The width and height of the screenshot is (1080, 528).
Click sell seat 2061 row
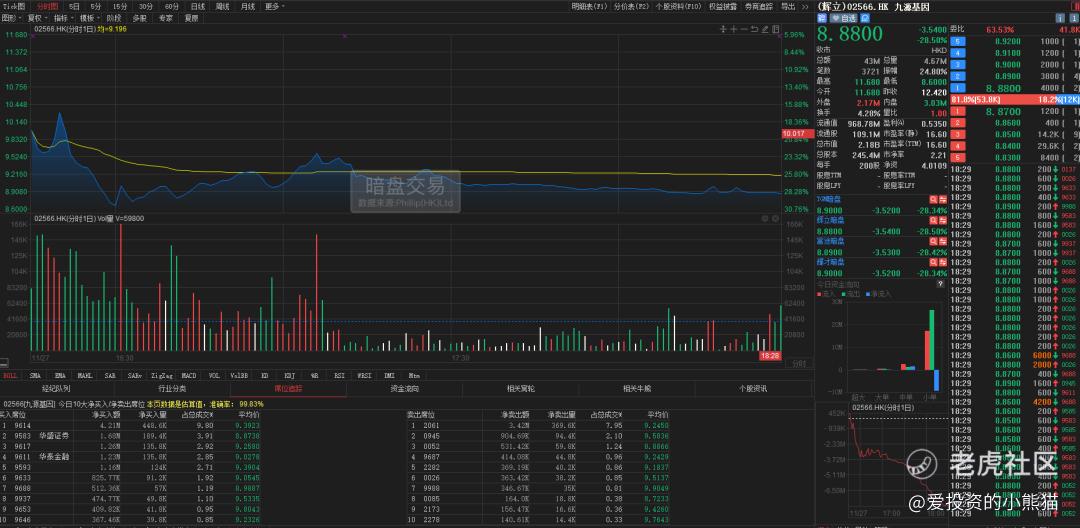(538, 425)
